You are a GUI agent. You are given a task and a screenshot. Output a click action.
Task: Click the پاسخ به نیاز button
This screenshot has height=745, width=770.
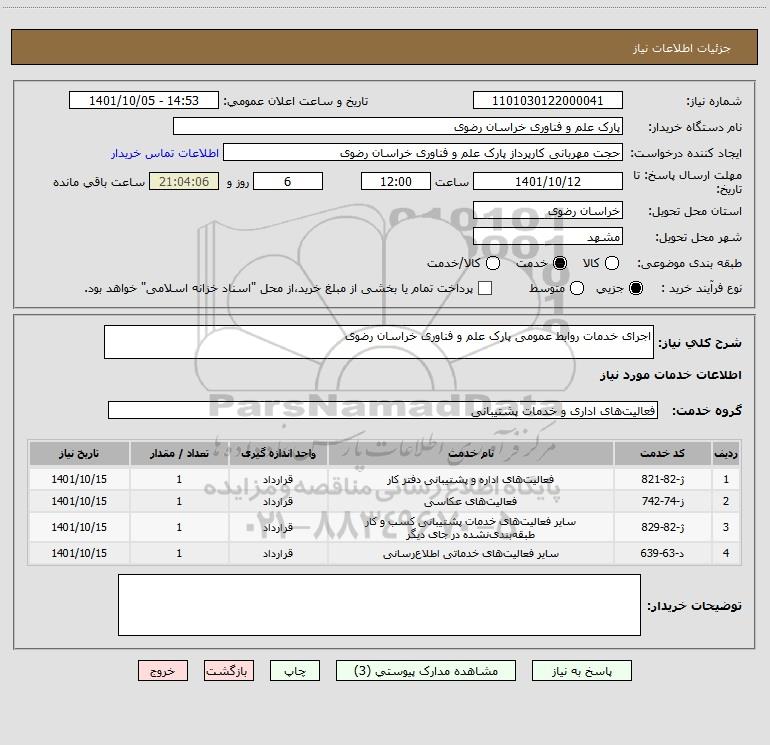(582, 671)
